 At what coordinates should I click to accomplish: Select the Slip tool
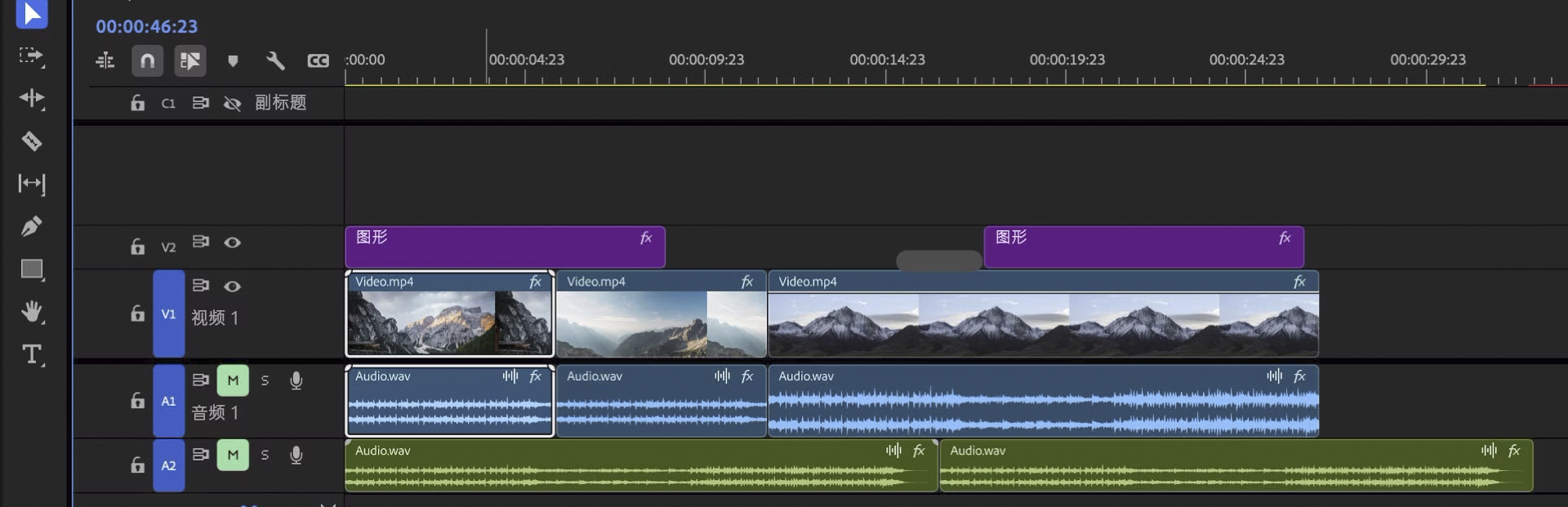point(31,184)
